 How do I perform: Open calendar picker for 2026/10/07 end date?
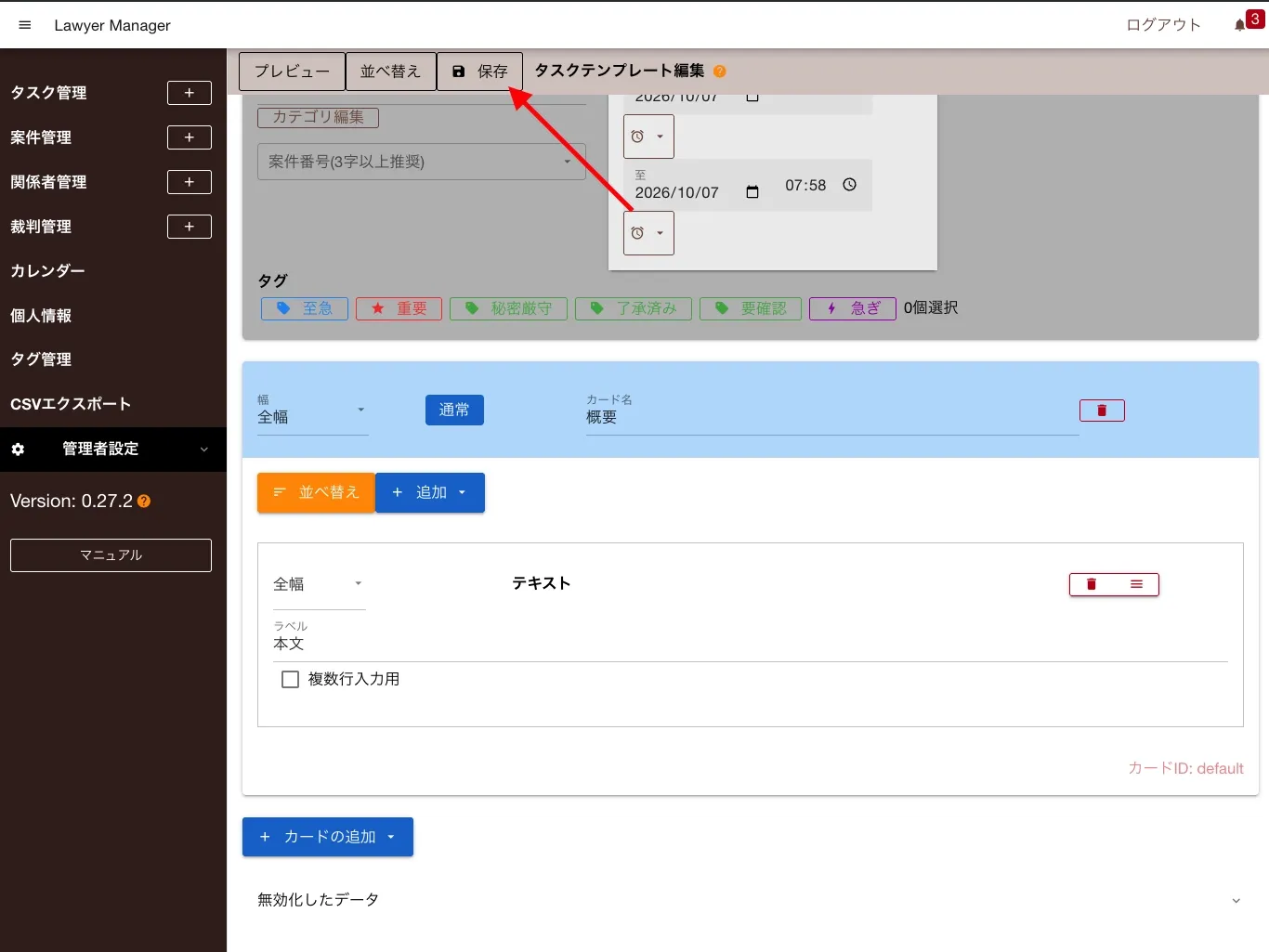point(752,192)
